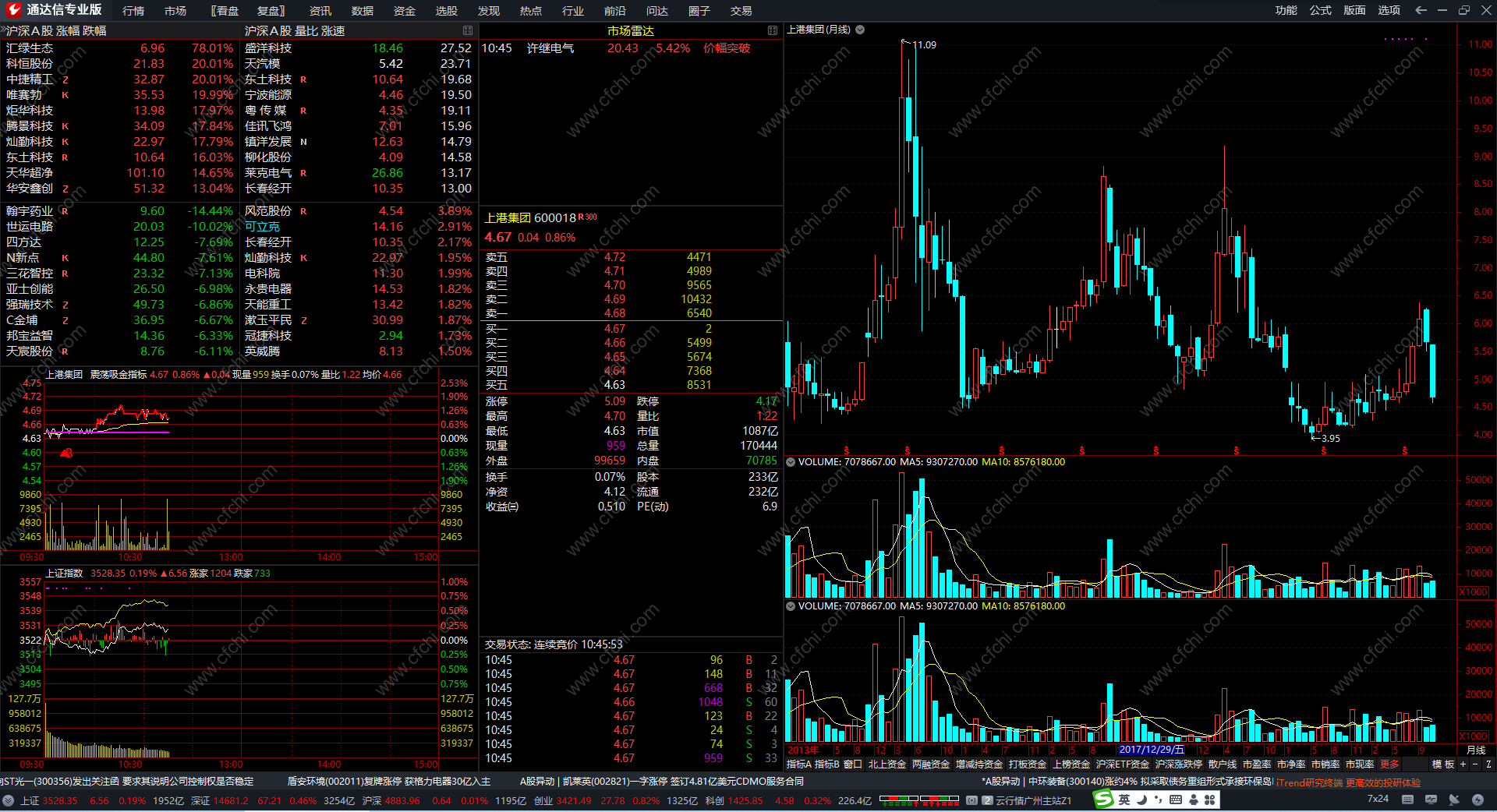This screenshot has width=1497, height=812.
Task: Click the plus button beside 模板
Action: 1463,764
